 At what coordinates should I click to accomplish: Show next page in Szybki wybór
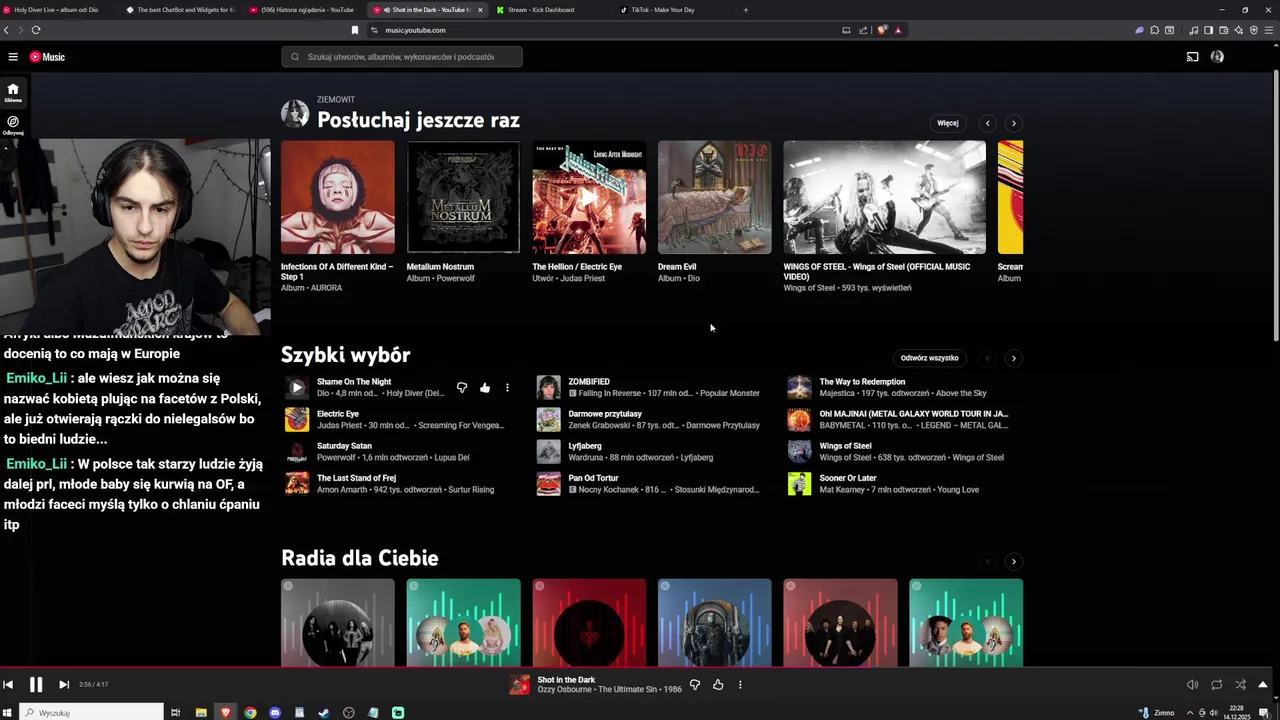pyautogui.click(x=1013, y=358)
